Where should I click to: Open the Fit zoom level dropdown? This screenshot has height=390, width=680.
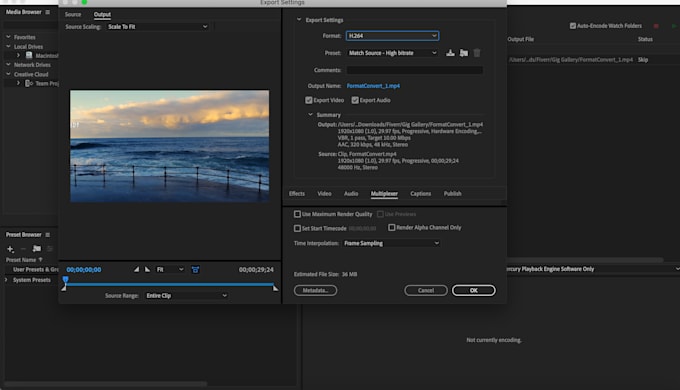[x=170, y=269]
